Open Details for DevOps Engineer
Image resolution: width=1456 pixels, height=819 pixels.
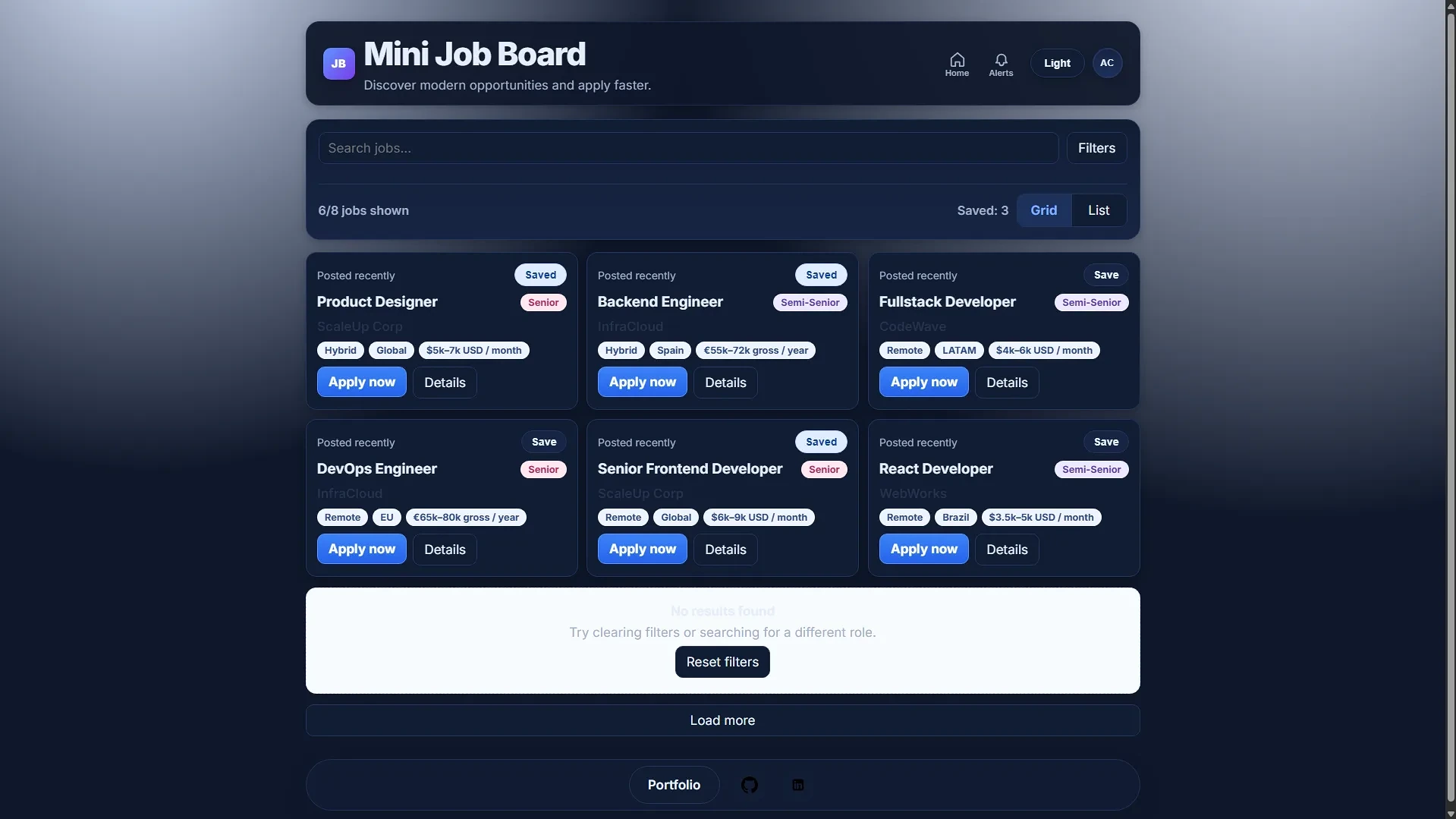(445, 550)
